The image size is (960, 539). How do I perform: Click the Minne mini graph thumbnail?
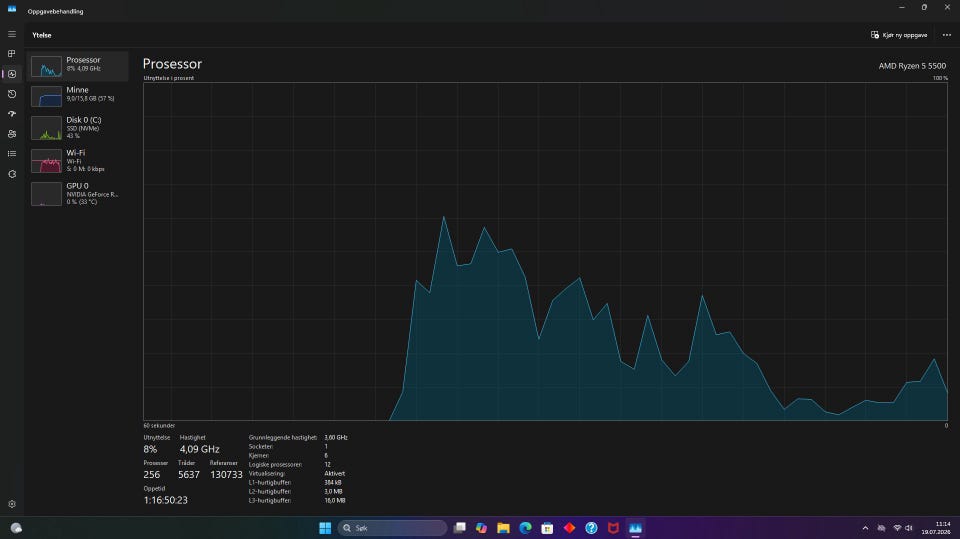(x=47, y=97)
